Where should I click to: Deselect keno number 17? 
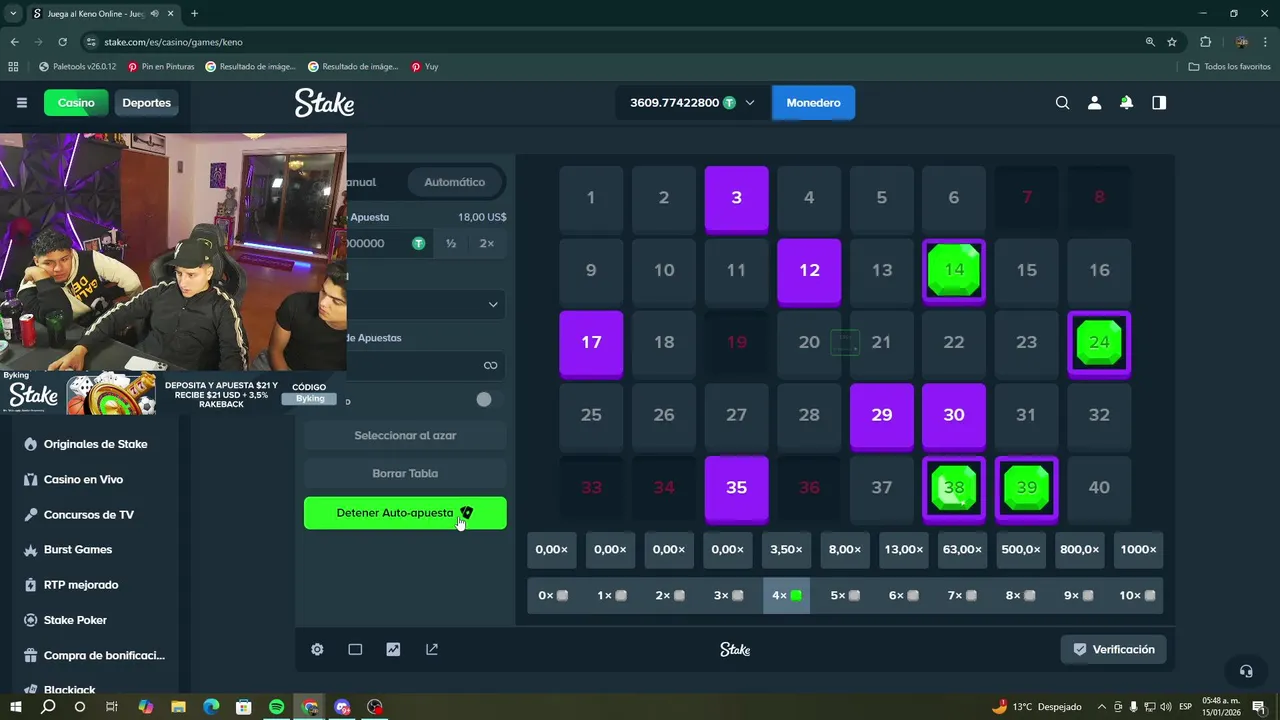591,343
